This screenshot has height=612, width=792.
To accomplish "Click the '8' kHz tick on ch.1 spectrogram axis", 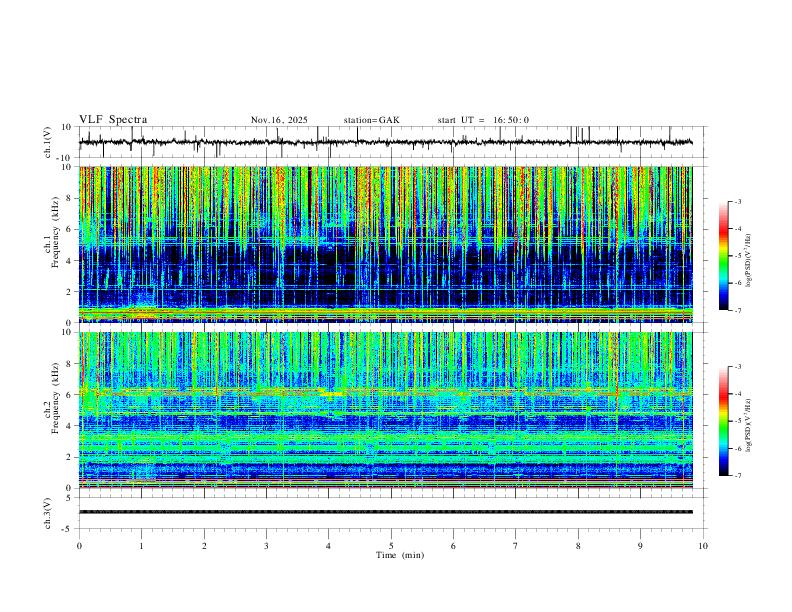I will (x=70, y=198).
